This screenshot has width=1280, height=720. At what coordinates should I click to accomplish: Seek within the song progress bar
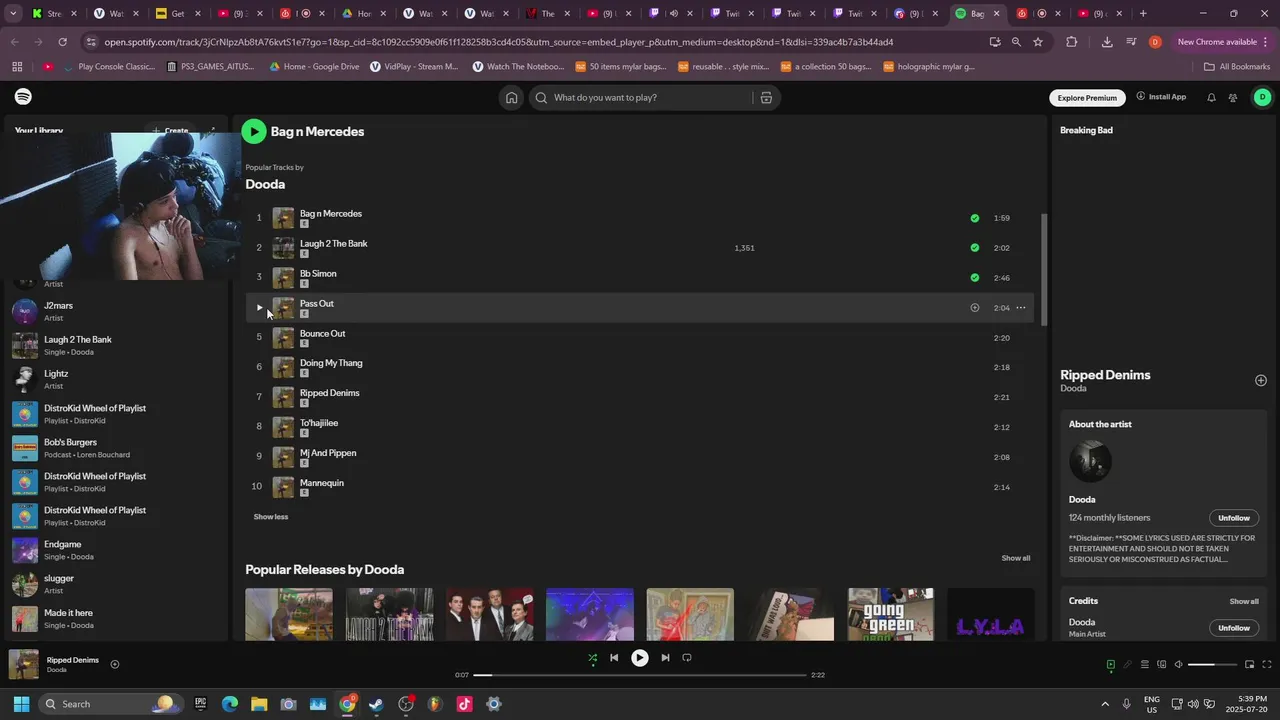pyautogui.click(x=640, y=675)
